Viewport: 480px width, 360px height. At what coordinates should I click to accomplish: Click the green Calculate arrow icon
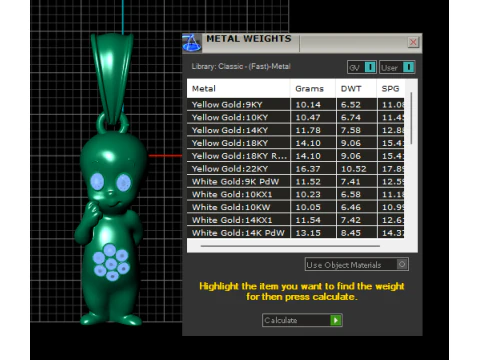[336, 320]
